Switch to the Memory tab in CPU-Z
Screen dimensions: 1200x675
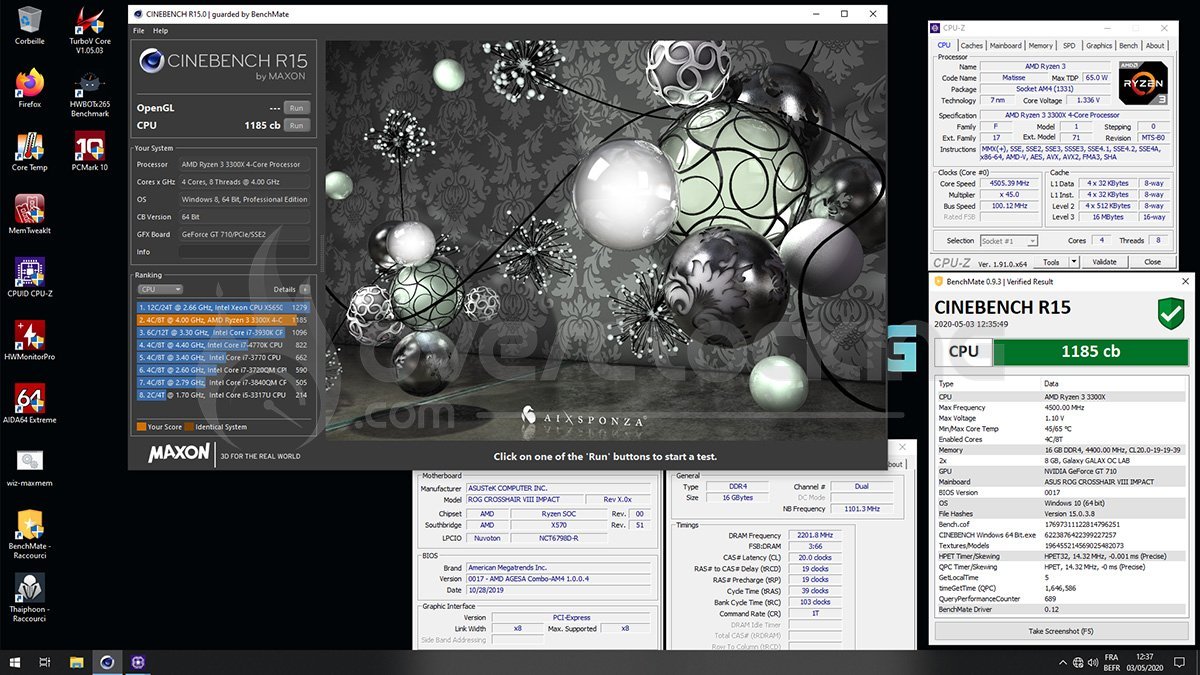click(1041, 45)
